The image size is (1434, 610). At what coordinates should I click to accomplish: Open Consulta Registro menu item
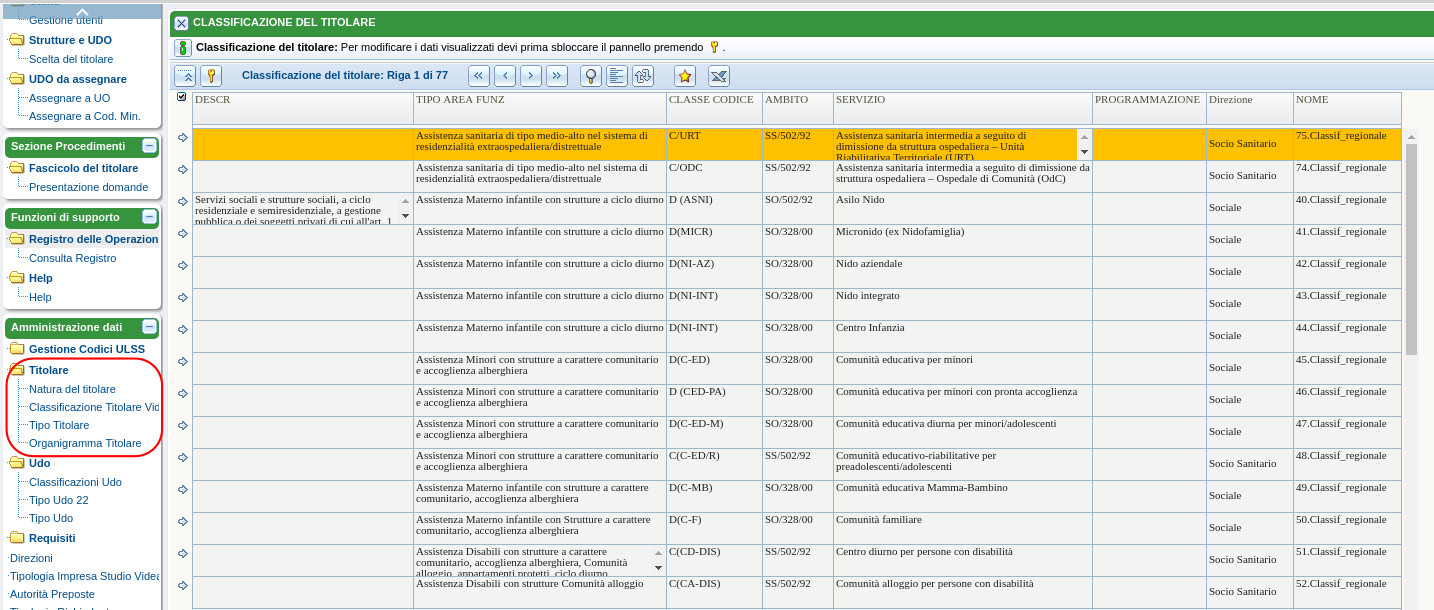click(72, 258)
